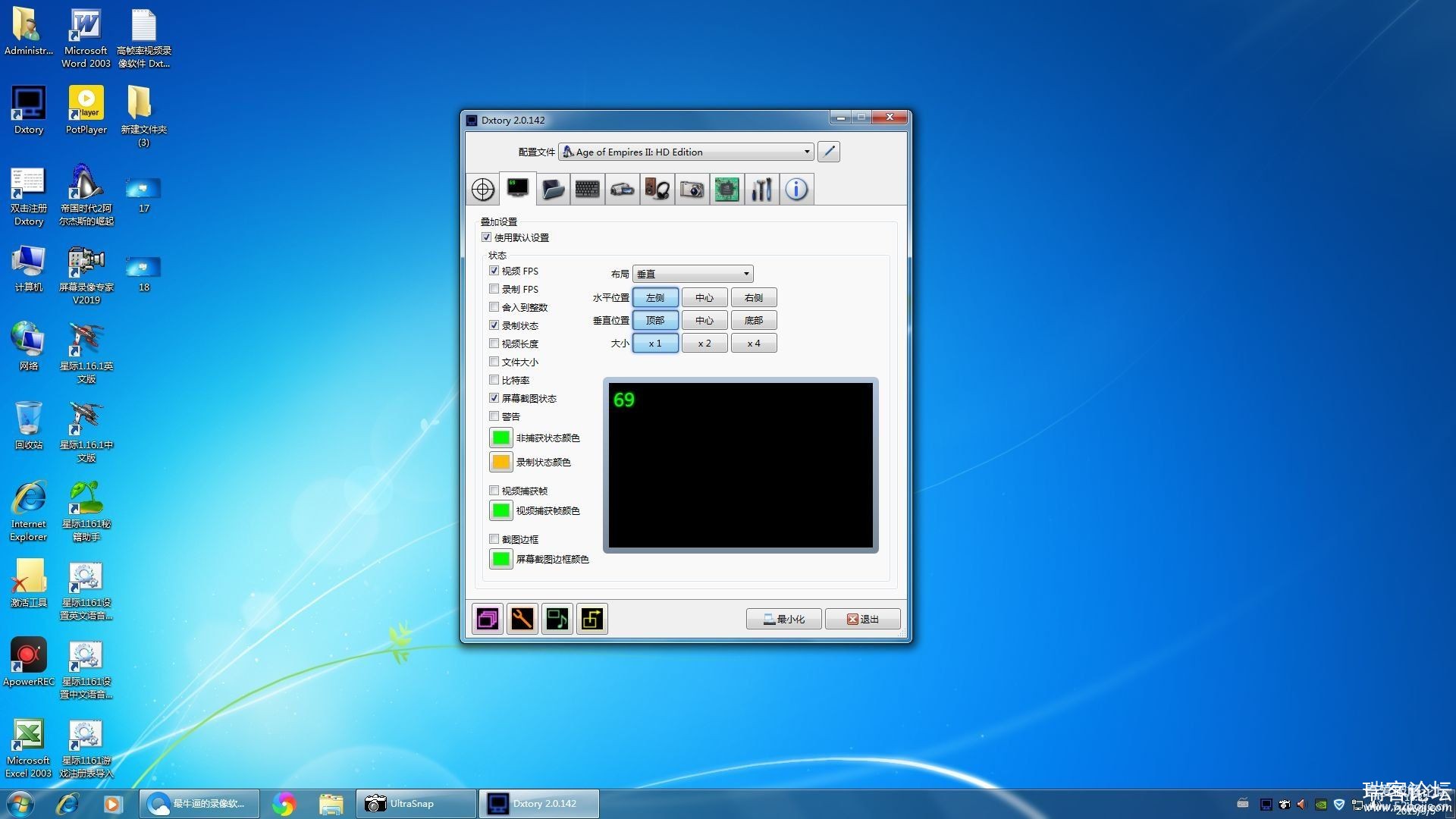Switch to the overlay monitor tab
Screen dimensions: 1456x819
pyautogui.click(x=518, y=188)
